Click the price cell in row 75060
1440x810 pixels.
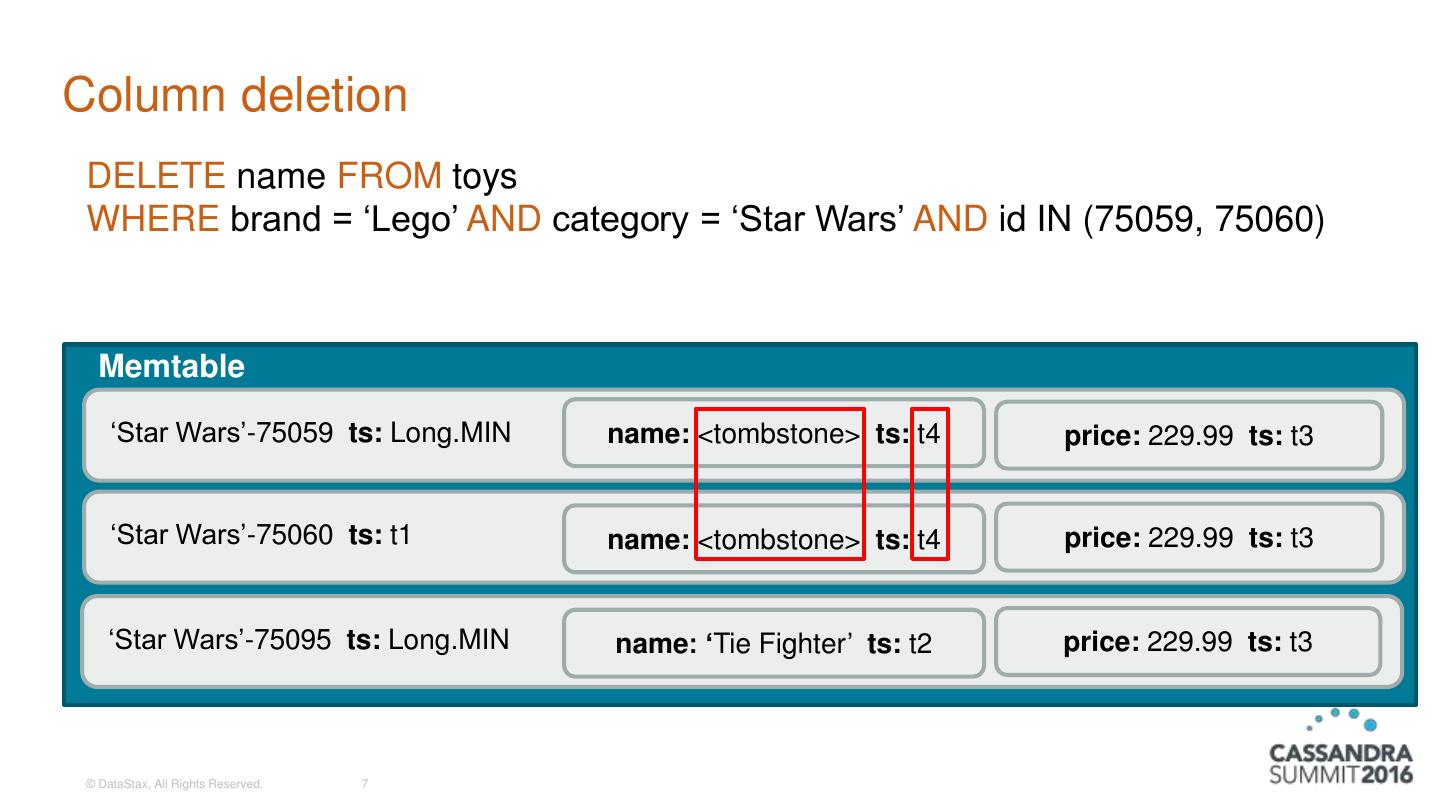(x=1188, y=538)
